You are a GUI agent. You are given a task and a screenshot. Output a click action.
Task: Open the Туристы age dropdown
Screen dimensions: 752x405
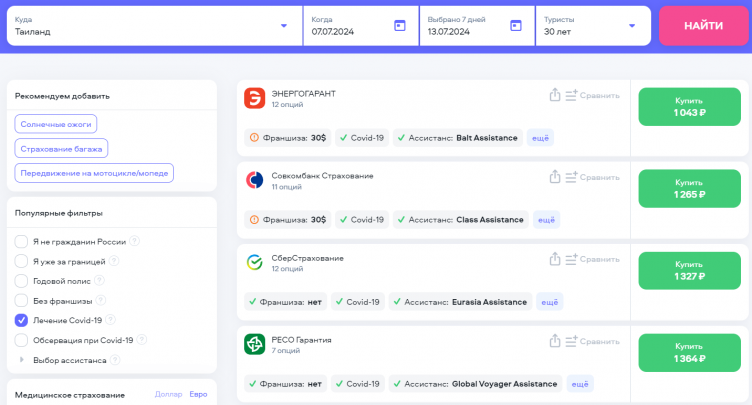(x=632, y=26)
